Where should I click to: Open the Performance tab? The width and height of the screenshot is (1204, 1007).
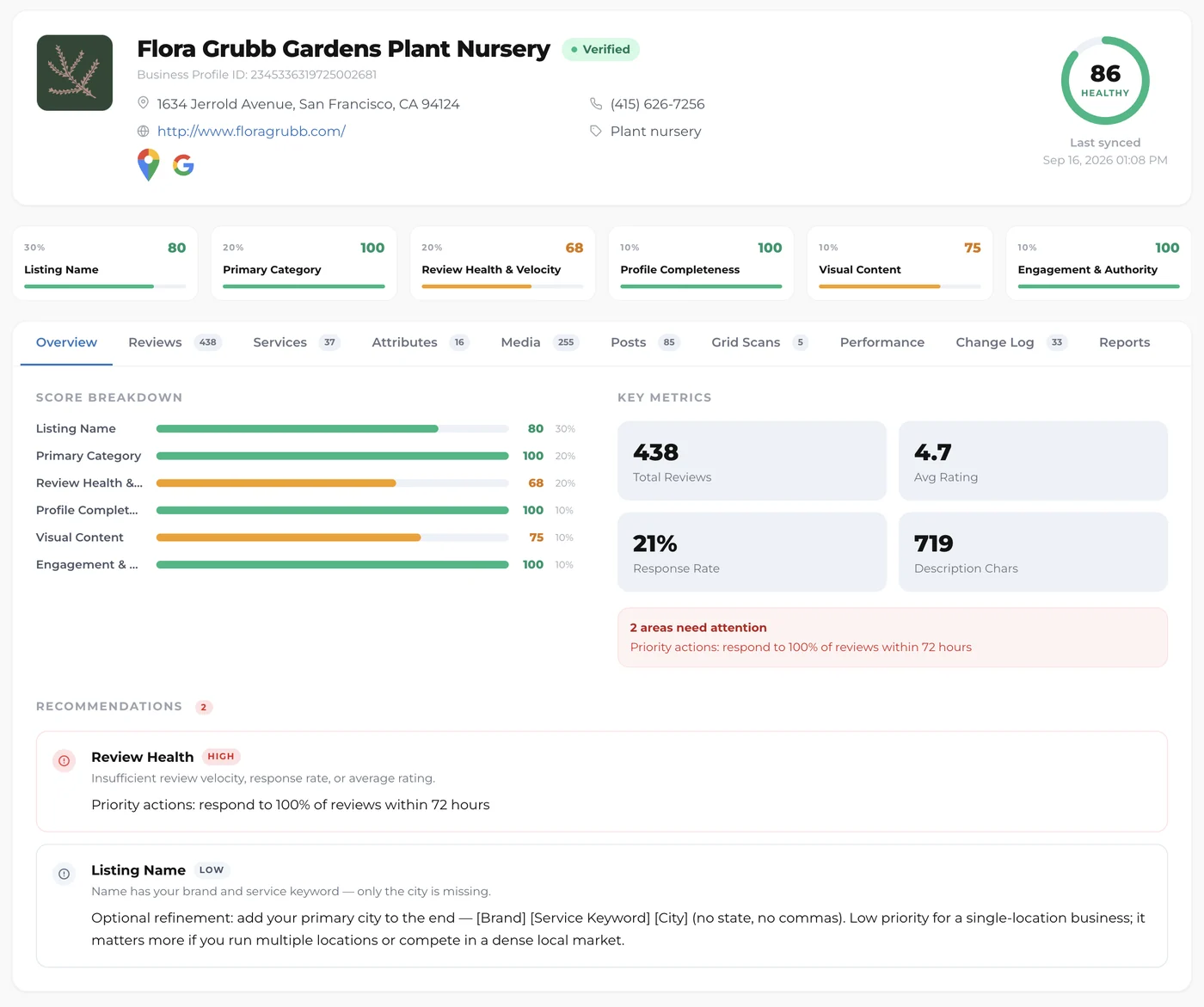[882, 342]
